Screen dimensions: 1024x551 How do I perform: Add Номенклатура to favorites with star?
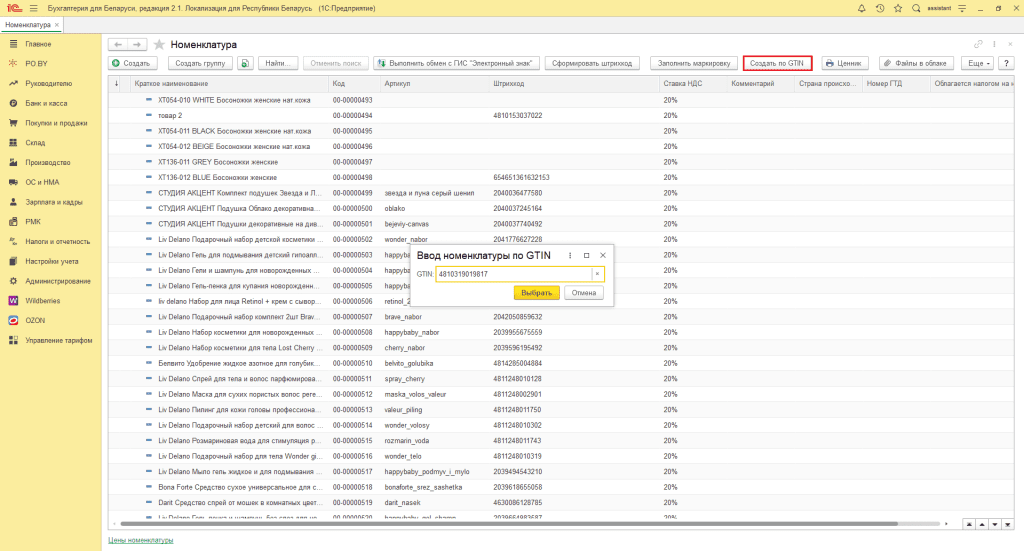[158, 45]
